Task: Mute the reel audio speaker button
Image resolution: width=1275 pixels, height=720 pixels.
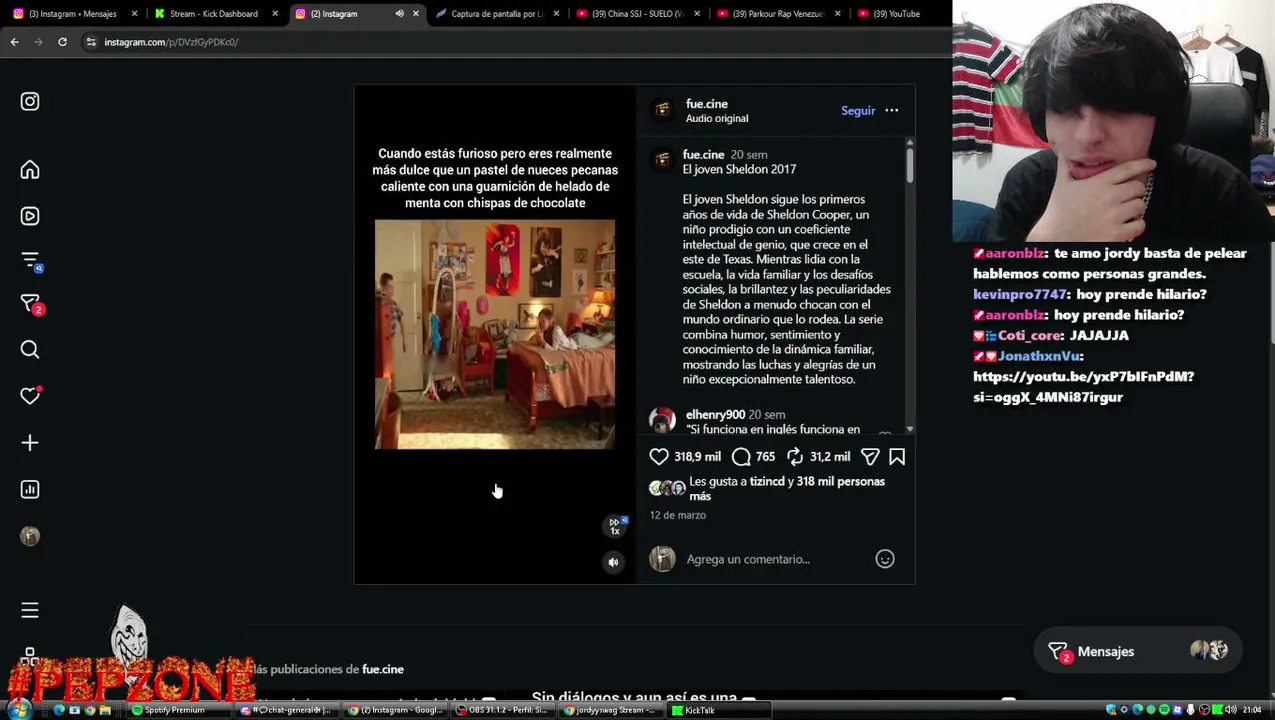Action: point(613,562)
